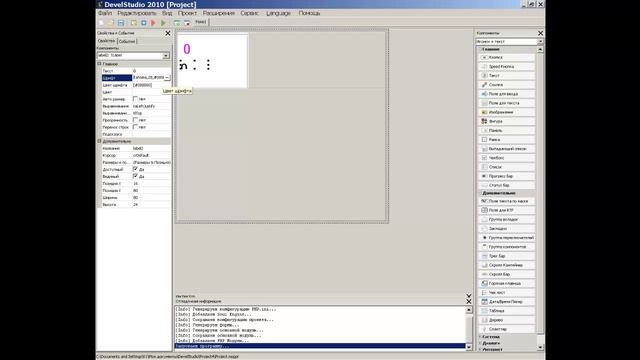Toggle the Перенос строк checkbox
Viewport: 640px width, 360px height.
pyautogui.click(x=135, y=127)
